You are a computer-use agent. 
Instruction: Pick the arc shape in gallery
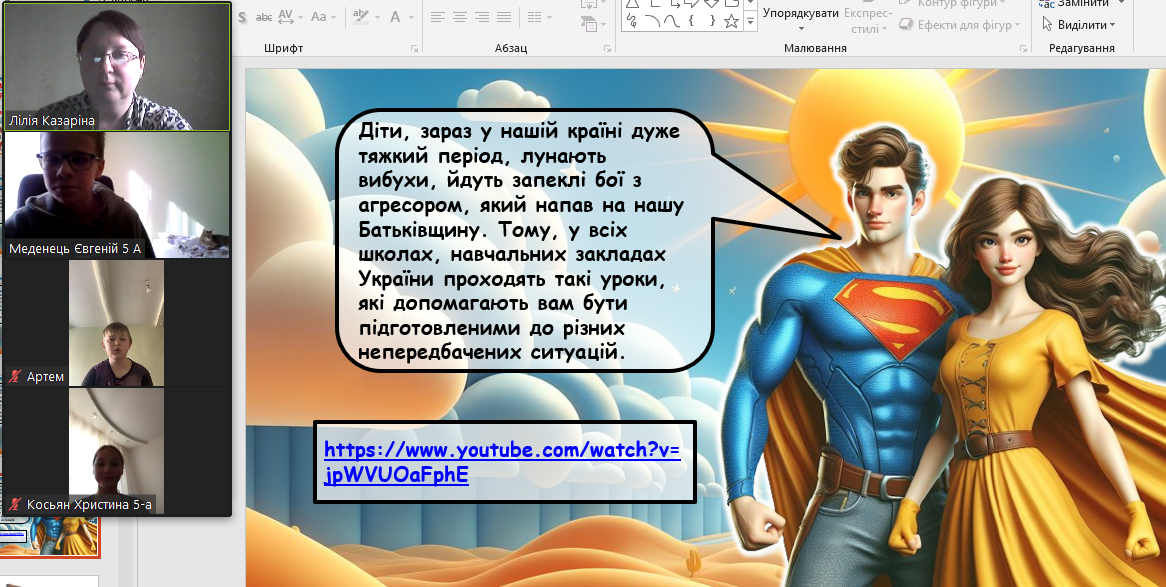[x=652, y=21]
